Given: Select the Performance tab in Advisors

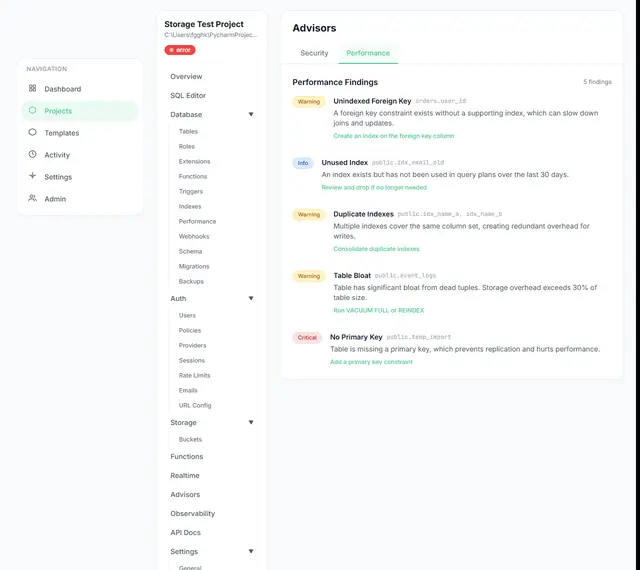Looking at the screenshot, I should [x=368, y=53].
